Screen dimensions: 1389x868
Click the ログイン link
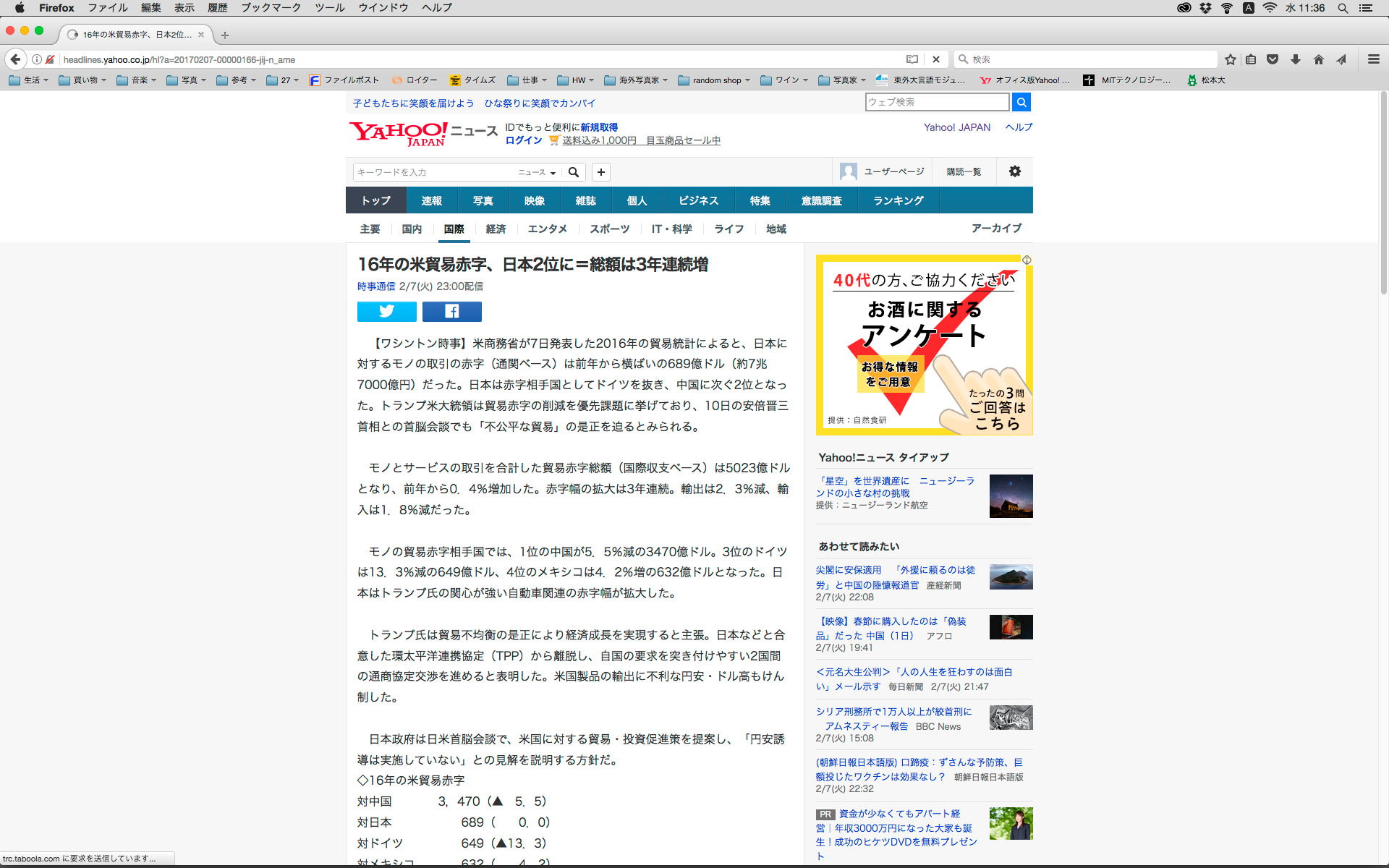[x=523, y=140]
